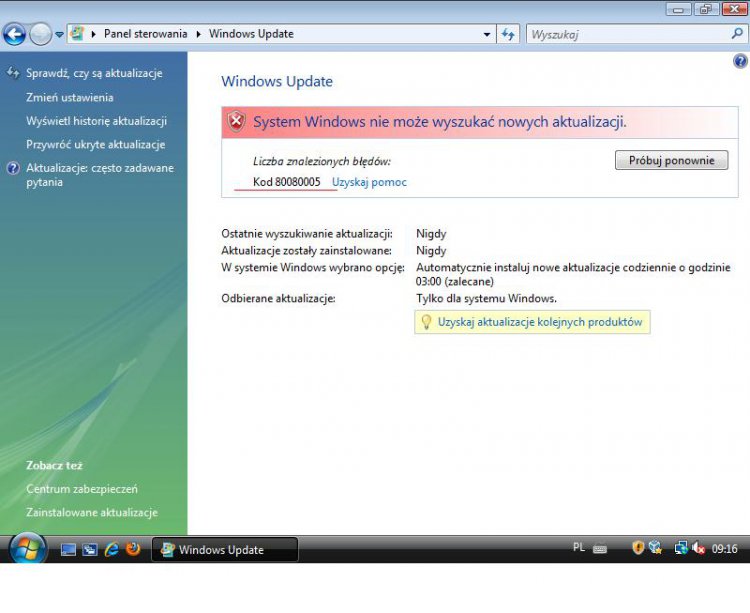
Task: Click the Uzyskaj pomoc link
Action: [x=369, y=182]
